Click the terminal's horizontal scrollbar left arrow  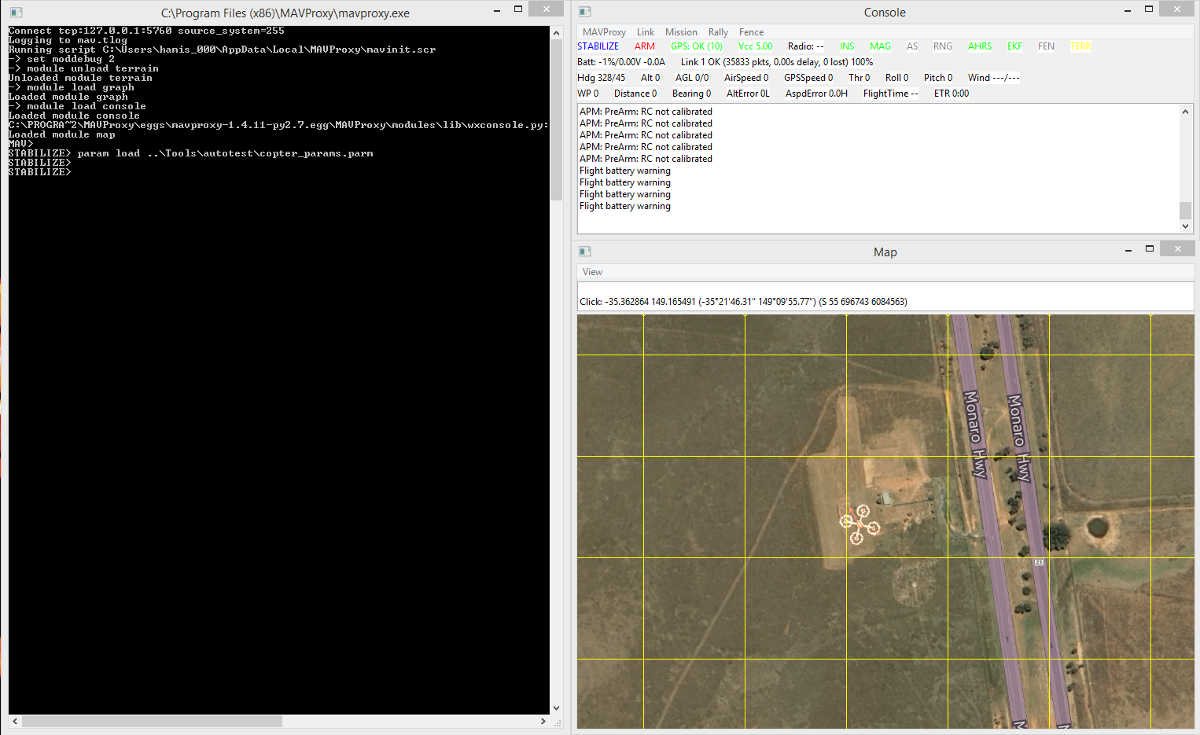coord(15,721)
